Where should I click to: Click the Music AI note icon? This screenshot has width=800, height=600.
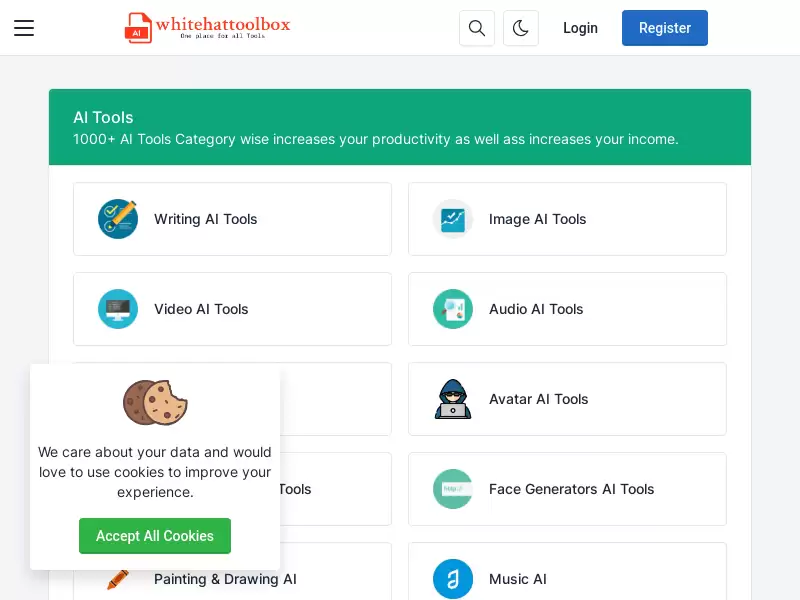click(x=453, y=579)
